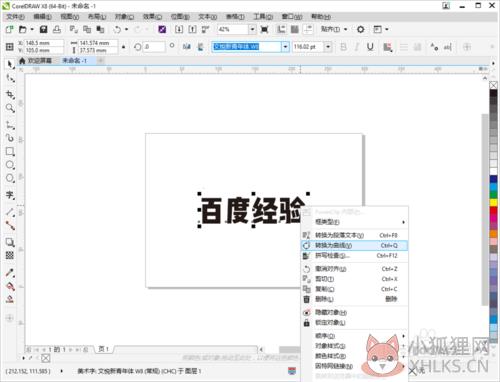This screenshot has width=500, height=382.
Task: Select the Parallel Dimension tool
Action: [x=10, y=212]
